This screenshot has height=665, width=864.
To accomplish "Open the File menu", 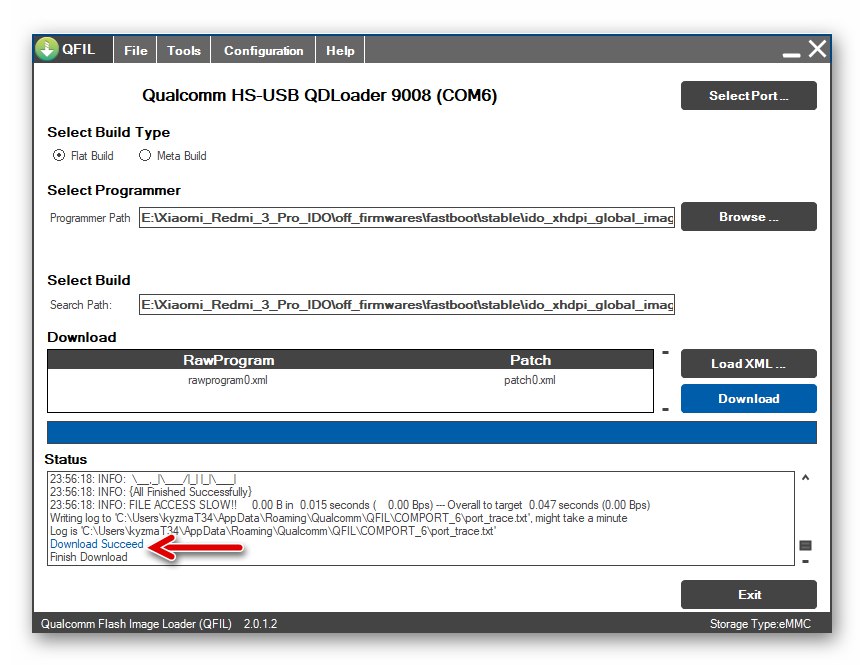I will 136,50.
